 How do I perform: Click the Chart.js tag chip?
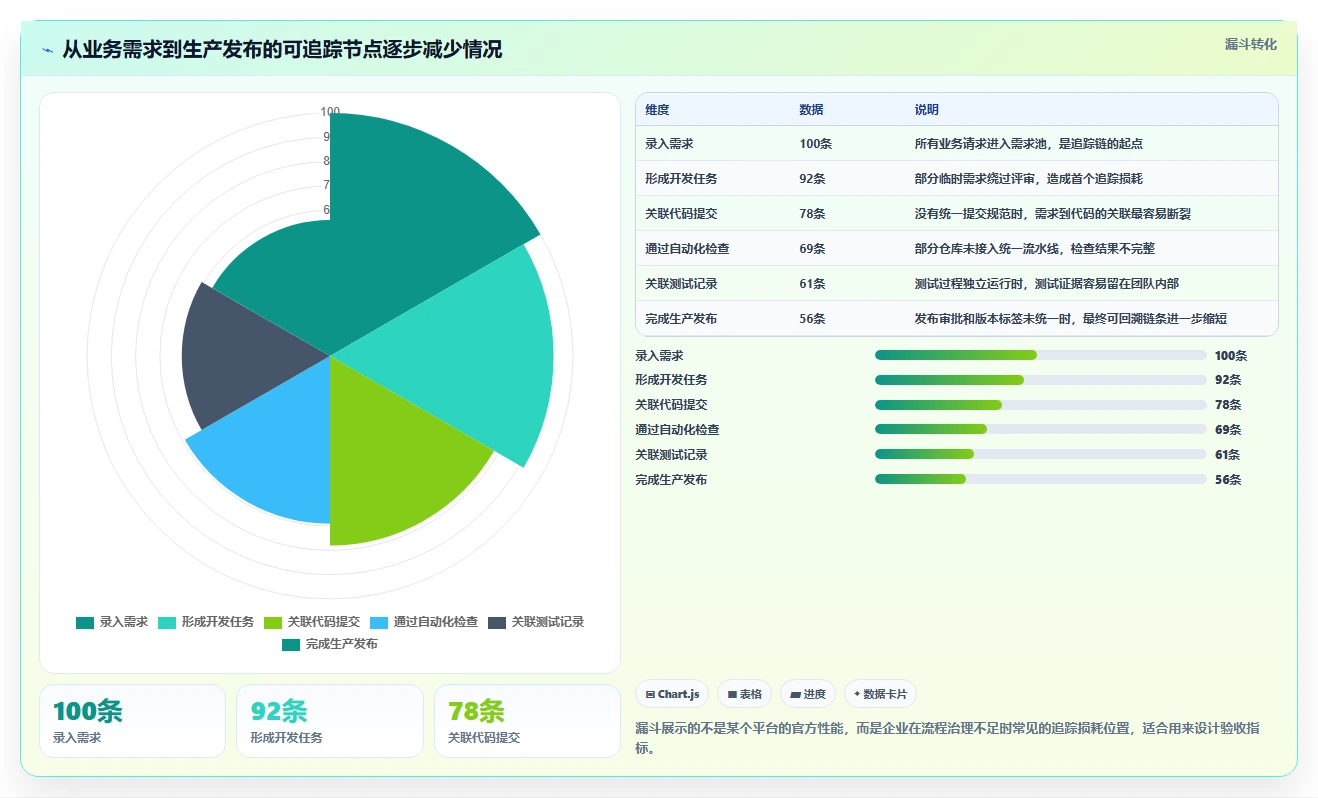click(x=672, y=694)
